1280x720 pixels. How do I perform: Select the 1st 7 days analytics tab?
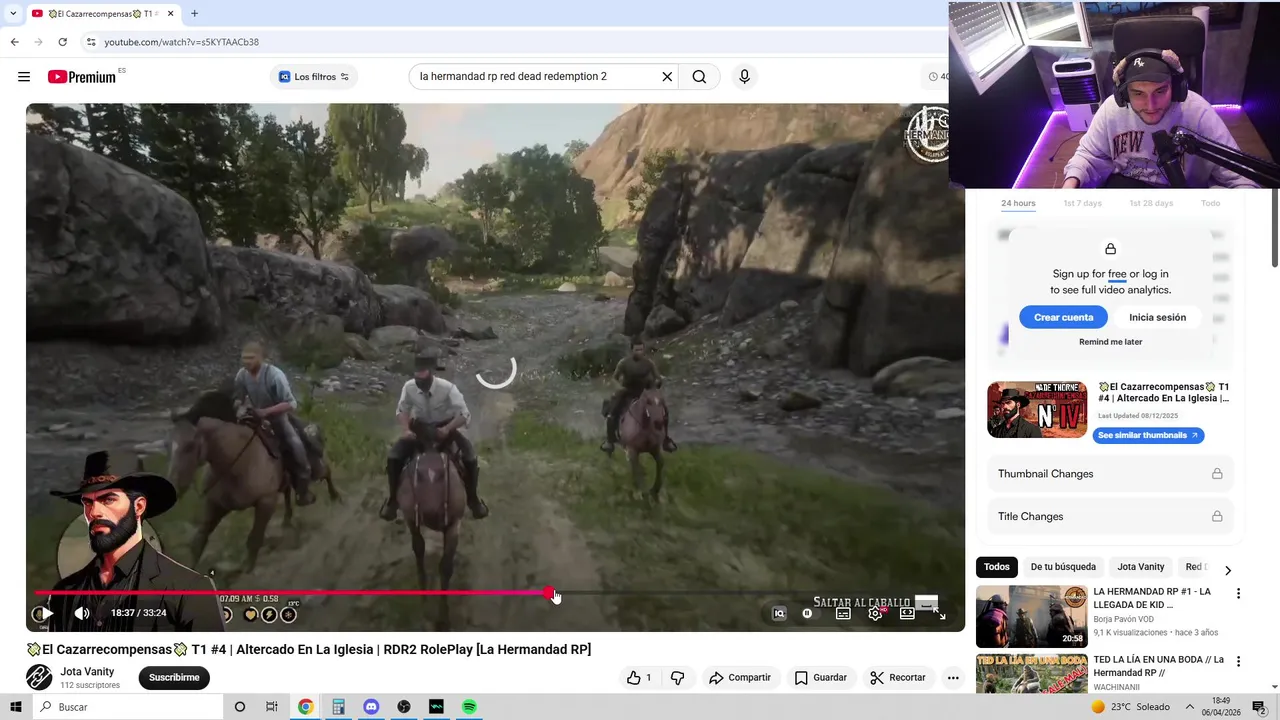pyautogui.click(x=1082, y=203)
